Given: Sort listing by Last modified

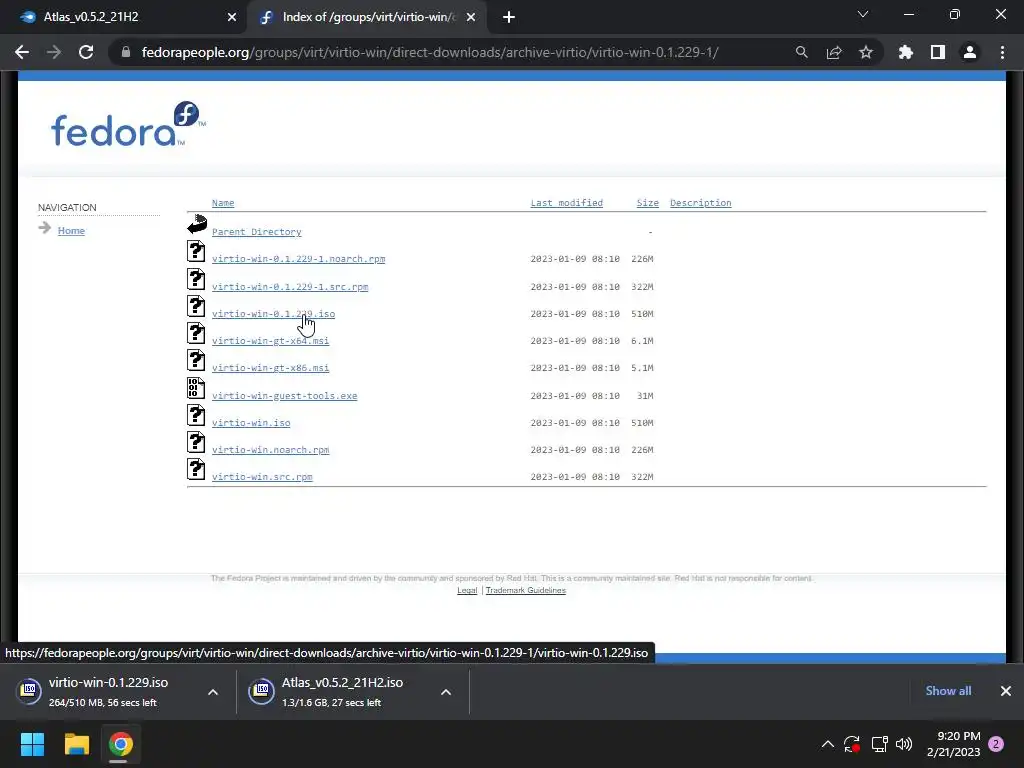Looking at the screenshot, I should click(x=566, y=203).
